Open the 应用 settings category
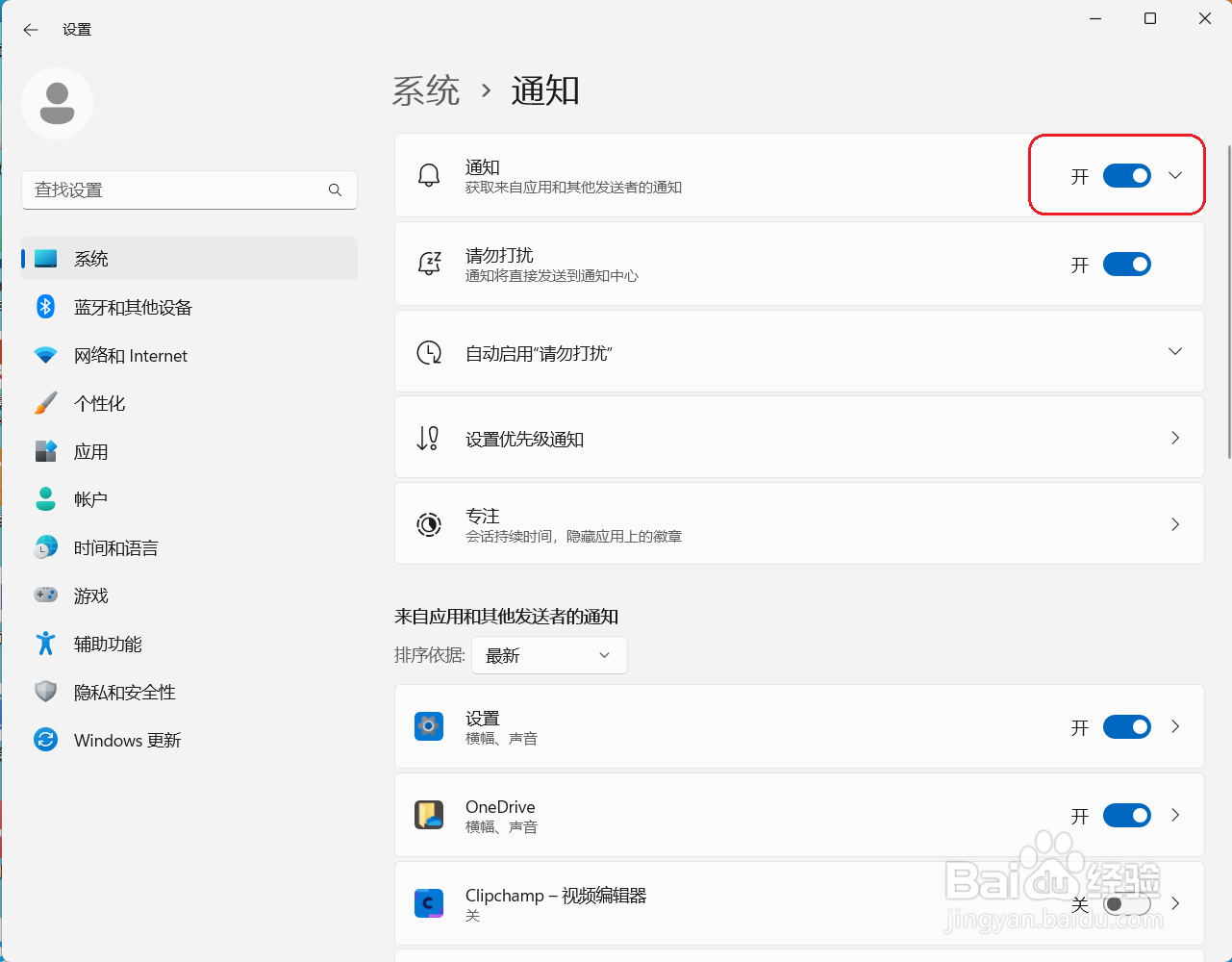Screen dimensions: 1232x962 coord(92,451)
